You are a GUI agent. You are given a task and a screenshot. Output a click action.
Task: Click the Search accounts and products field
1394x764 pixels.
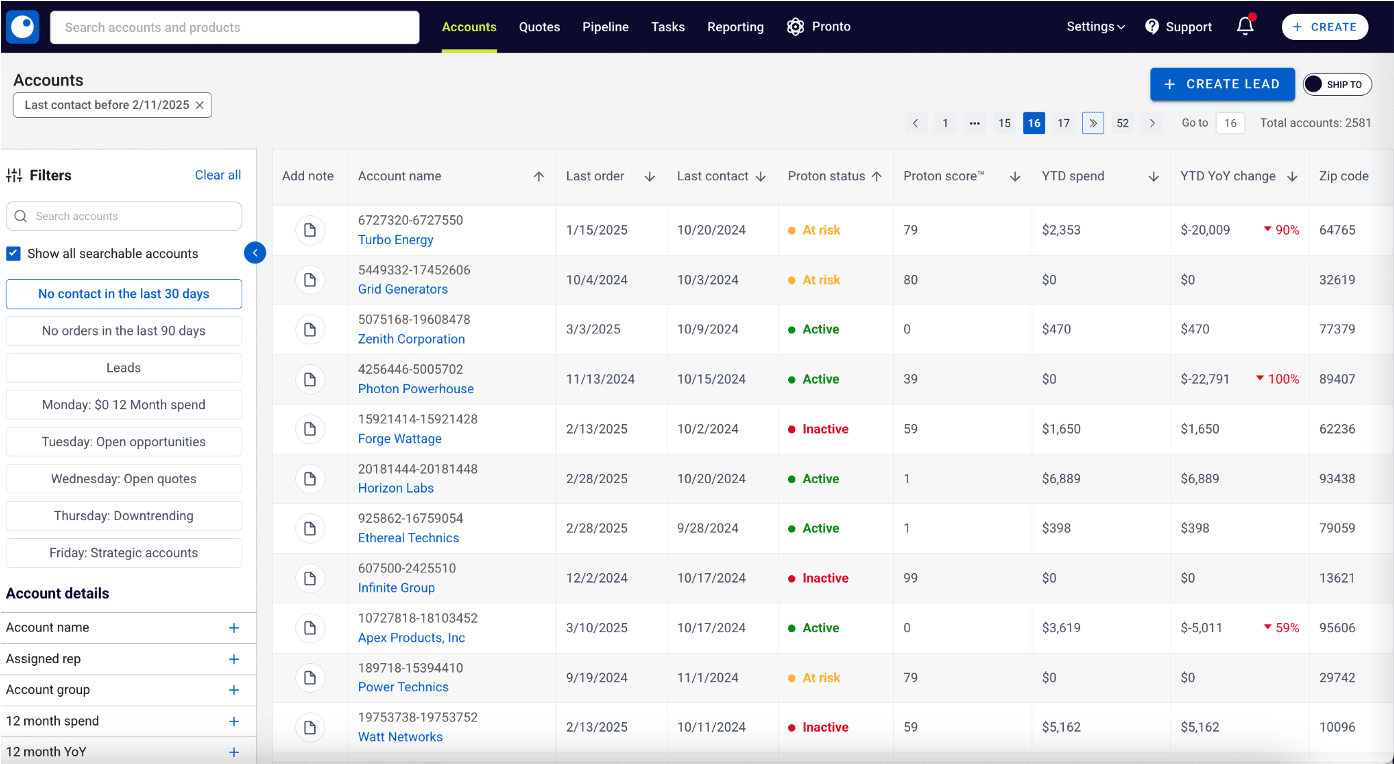[x=235, y=27]
